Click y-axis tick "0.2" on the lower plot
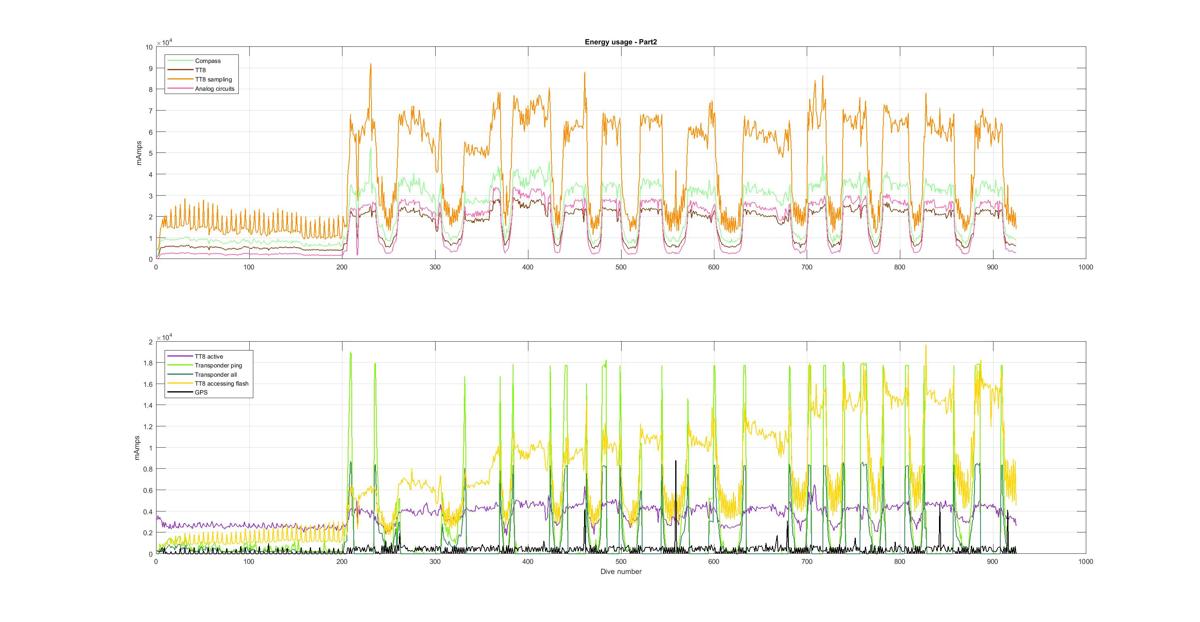 coord(148,533)
